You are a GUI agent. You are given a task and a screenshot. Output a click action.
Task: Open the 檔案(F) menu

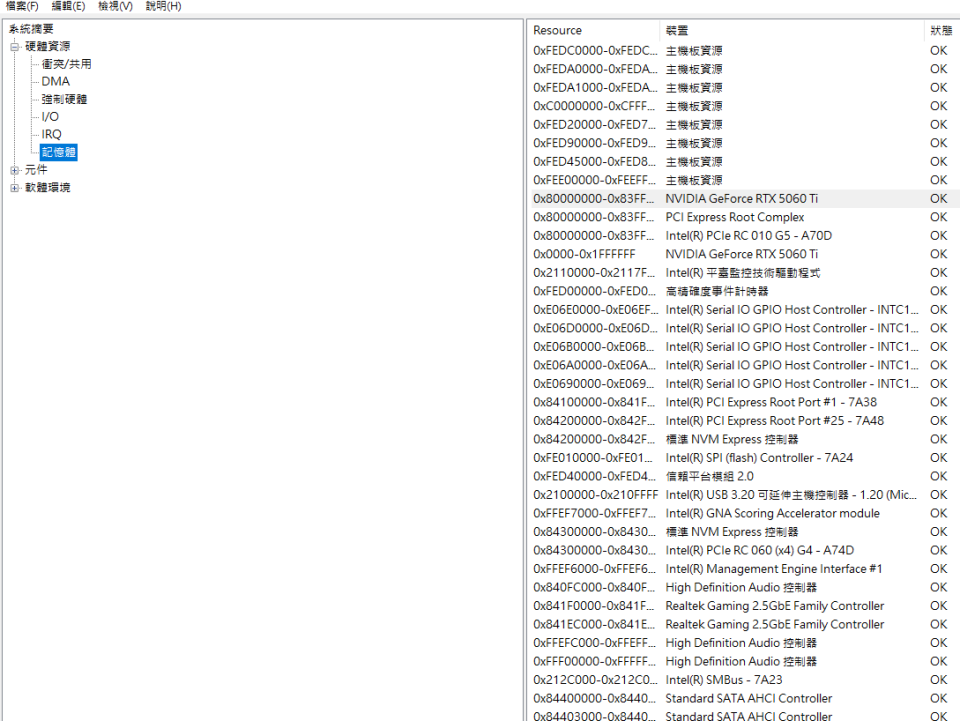point(22,6)
